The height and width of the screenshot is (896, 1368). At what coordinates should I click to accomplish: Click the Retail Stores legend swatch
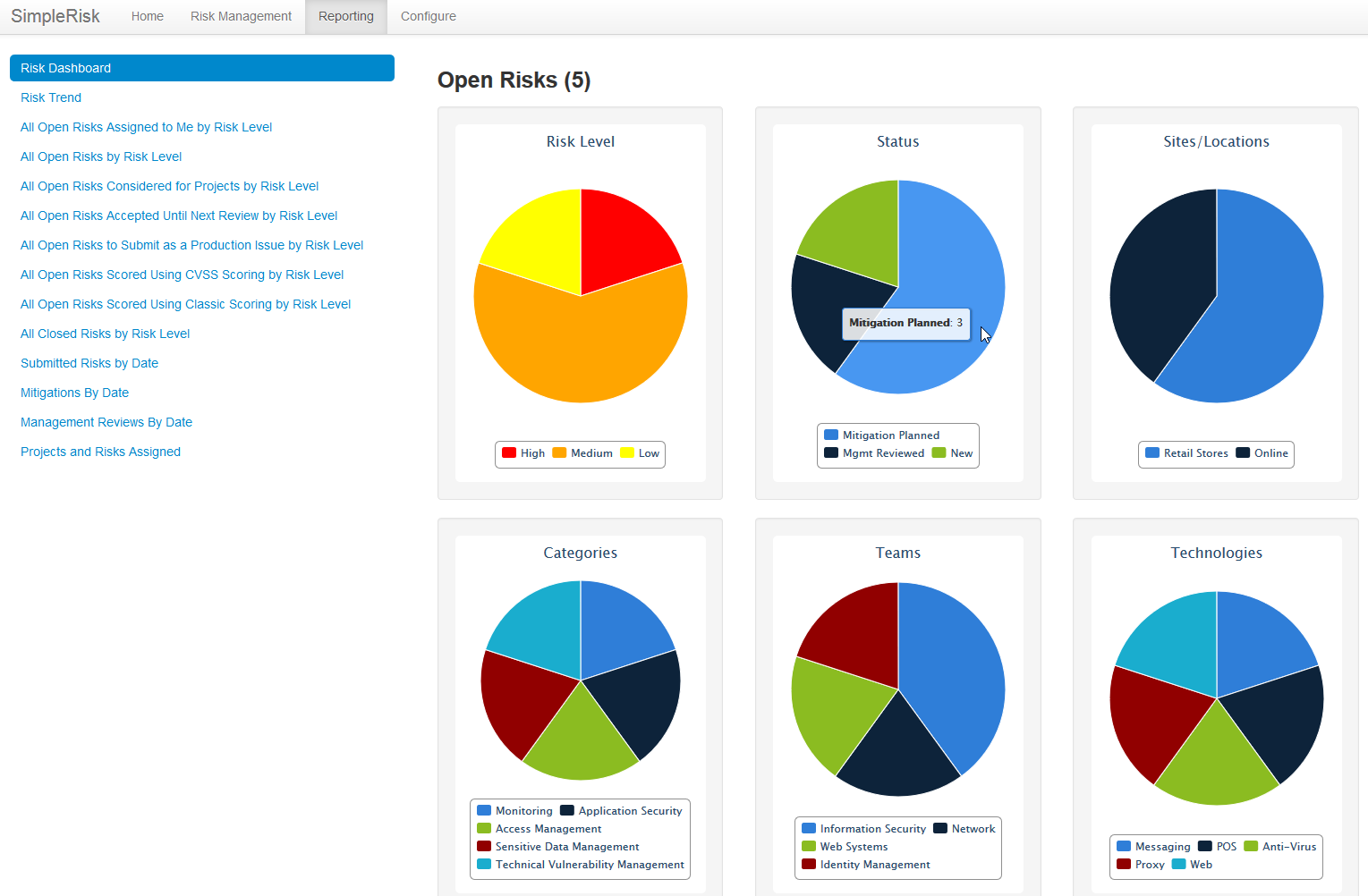point(1152,452)
